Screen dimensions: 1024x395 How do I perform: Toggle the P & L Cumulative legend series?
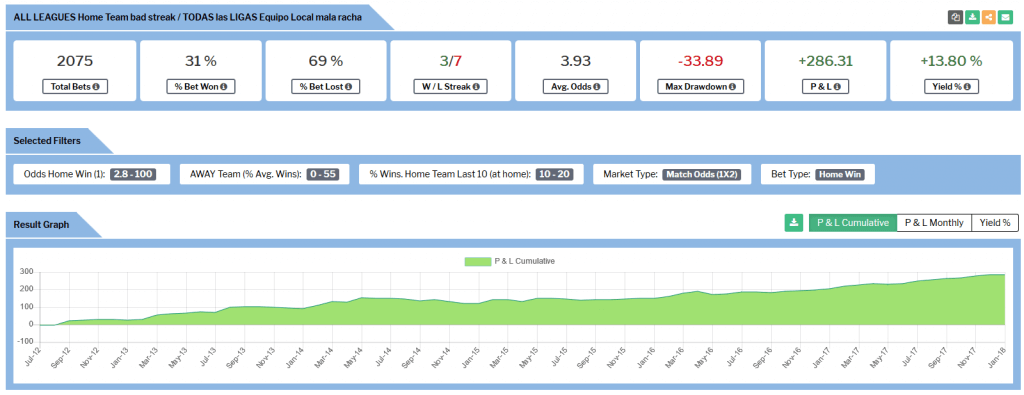click(509, 261)
